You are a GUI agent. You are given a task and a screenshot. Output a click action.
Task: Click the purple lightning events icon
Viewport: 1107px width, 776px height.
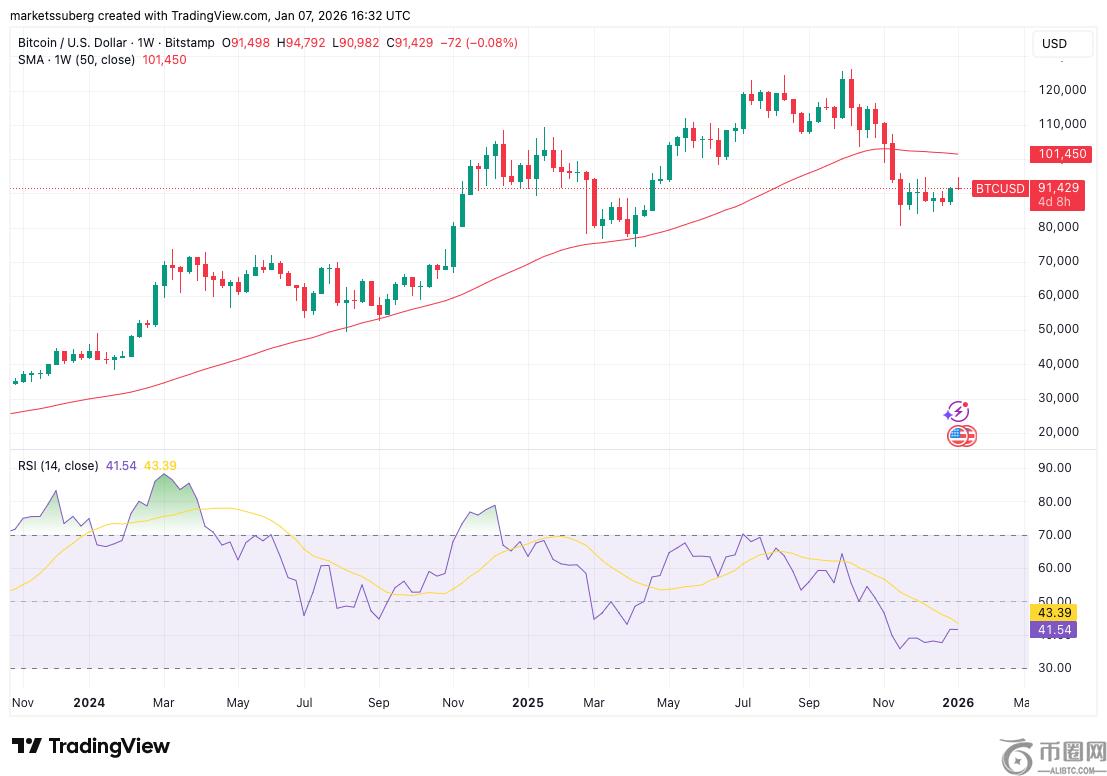(x=957, y=412)
